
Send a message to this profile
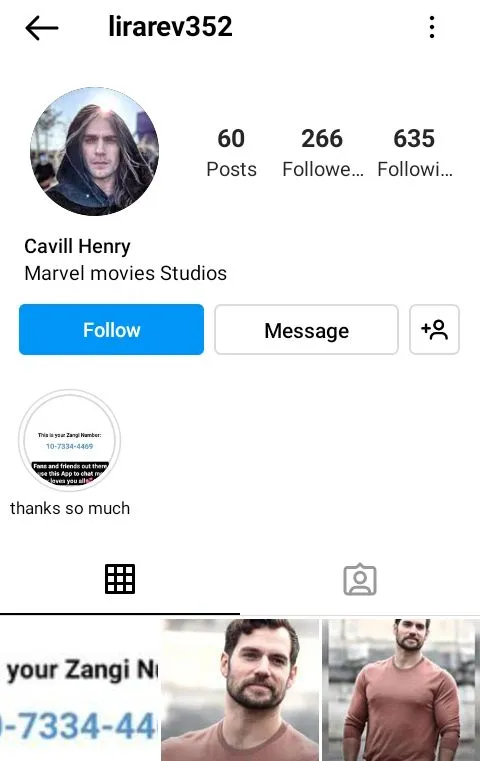[306, 330]
